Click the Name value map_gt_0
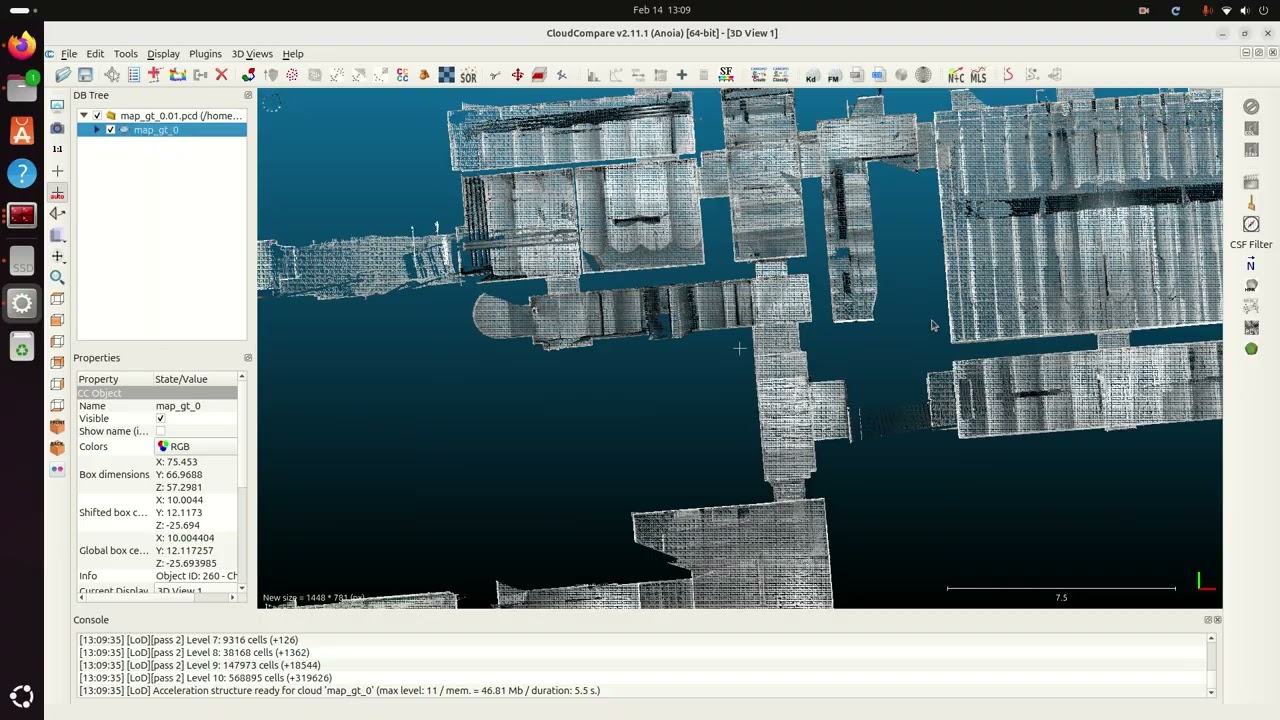The image size is (1280, 720). click(x=178, y=406)
